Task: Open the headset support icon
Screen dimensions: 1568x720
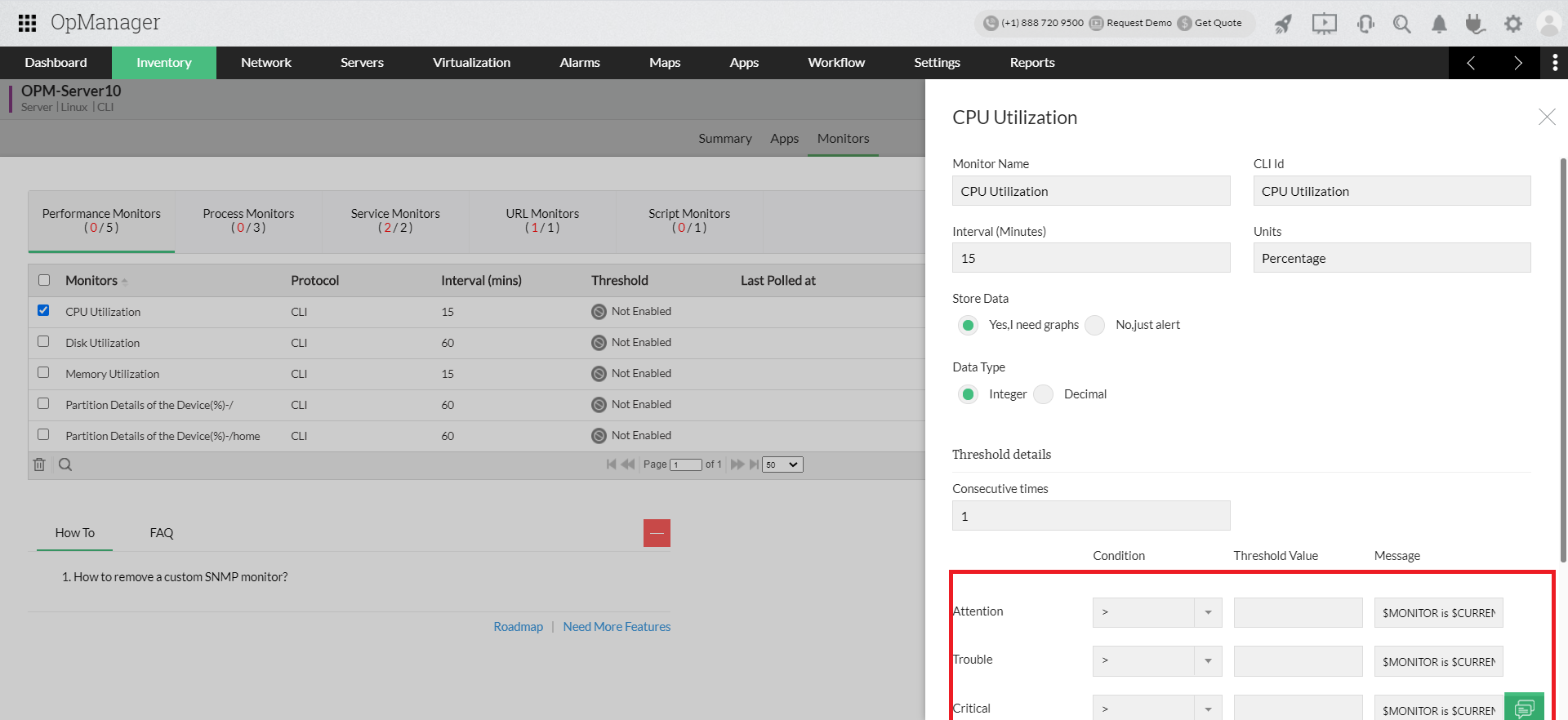Action: tap(1365, 24)
